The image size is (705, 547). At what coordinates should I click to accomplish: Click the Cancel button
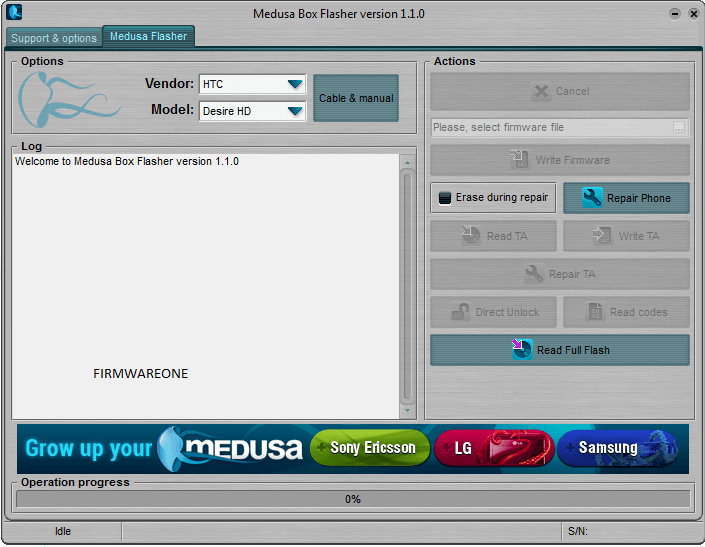pyautogui.click(x=560, y=91)
